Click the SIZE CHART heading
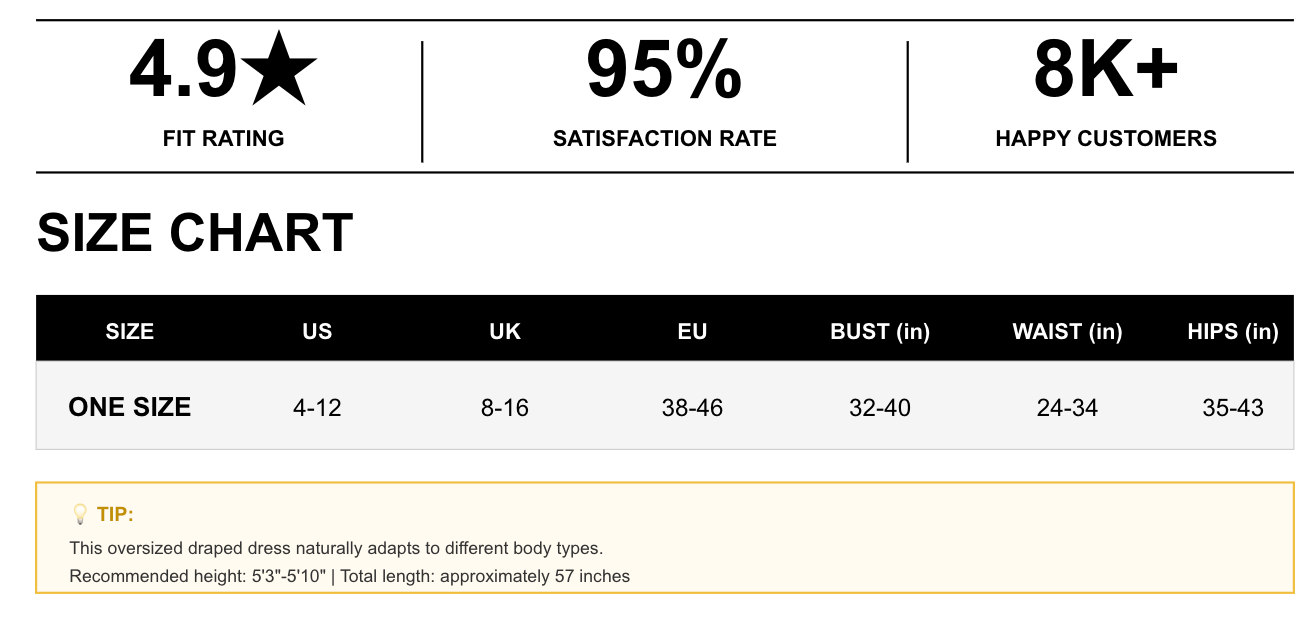The image size is (1314, 618). 195,233
